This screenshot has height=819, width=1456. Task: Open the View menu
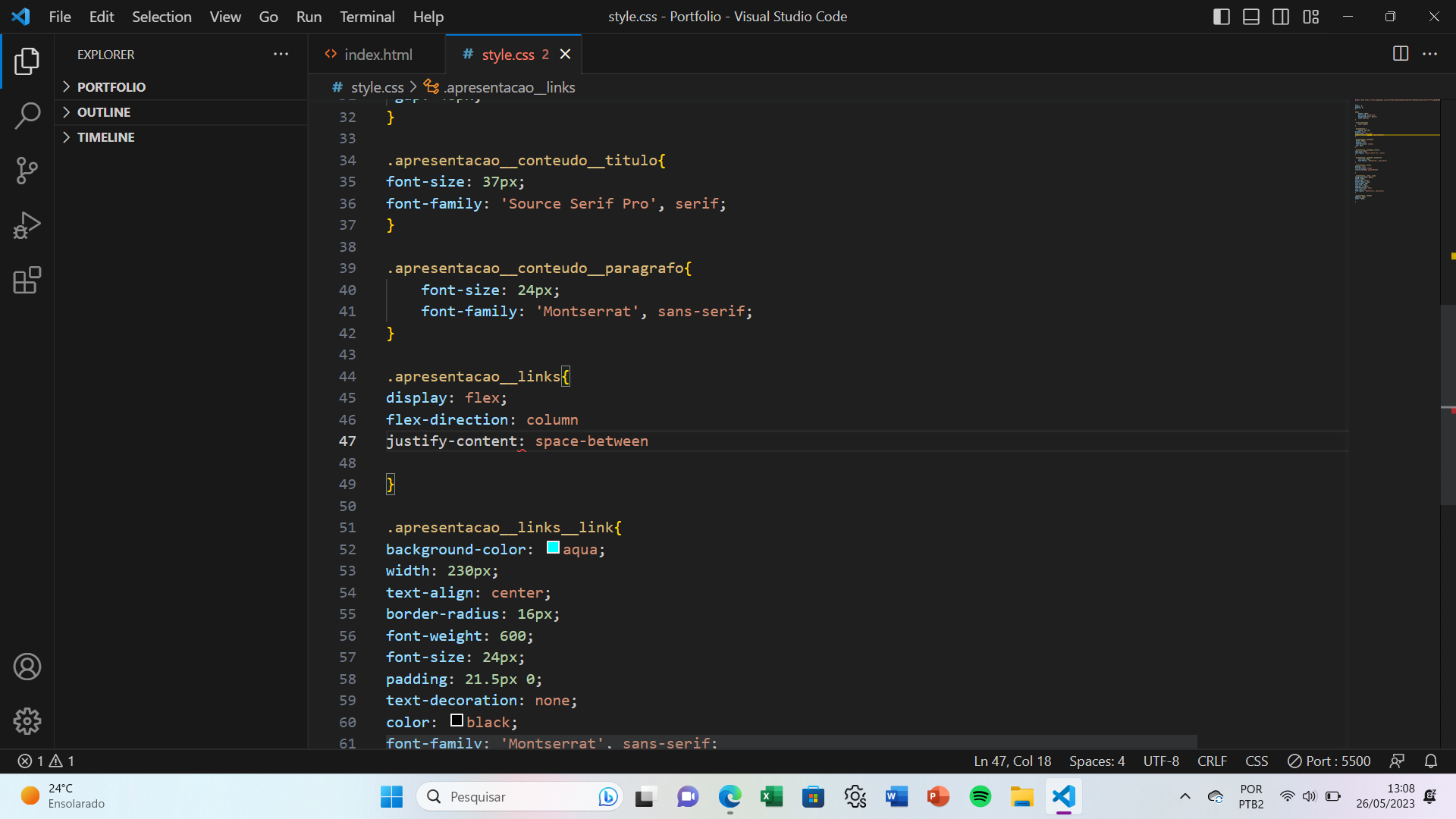coord(225,17)
